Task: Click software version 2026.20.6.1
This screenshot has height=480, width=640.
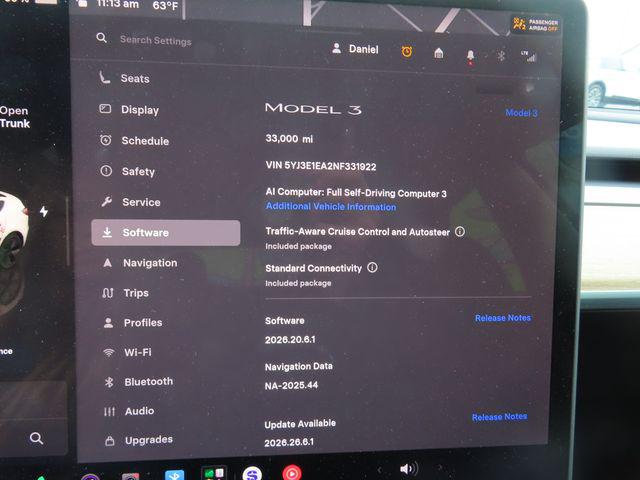Action: pyautogui.click(x=290, y=340)
